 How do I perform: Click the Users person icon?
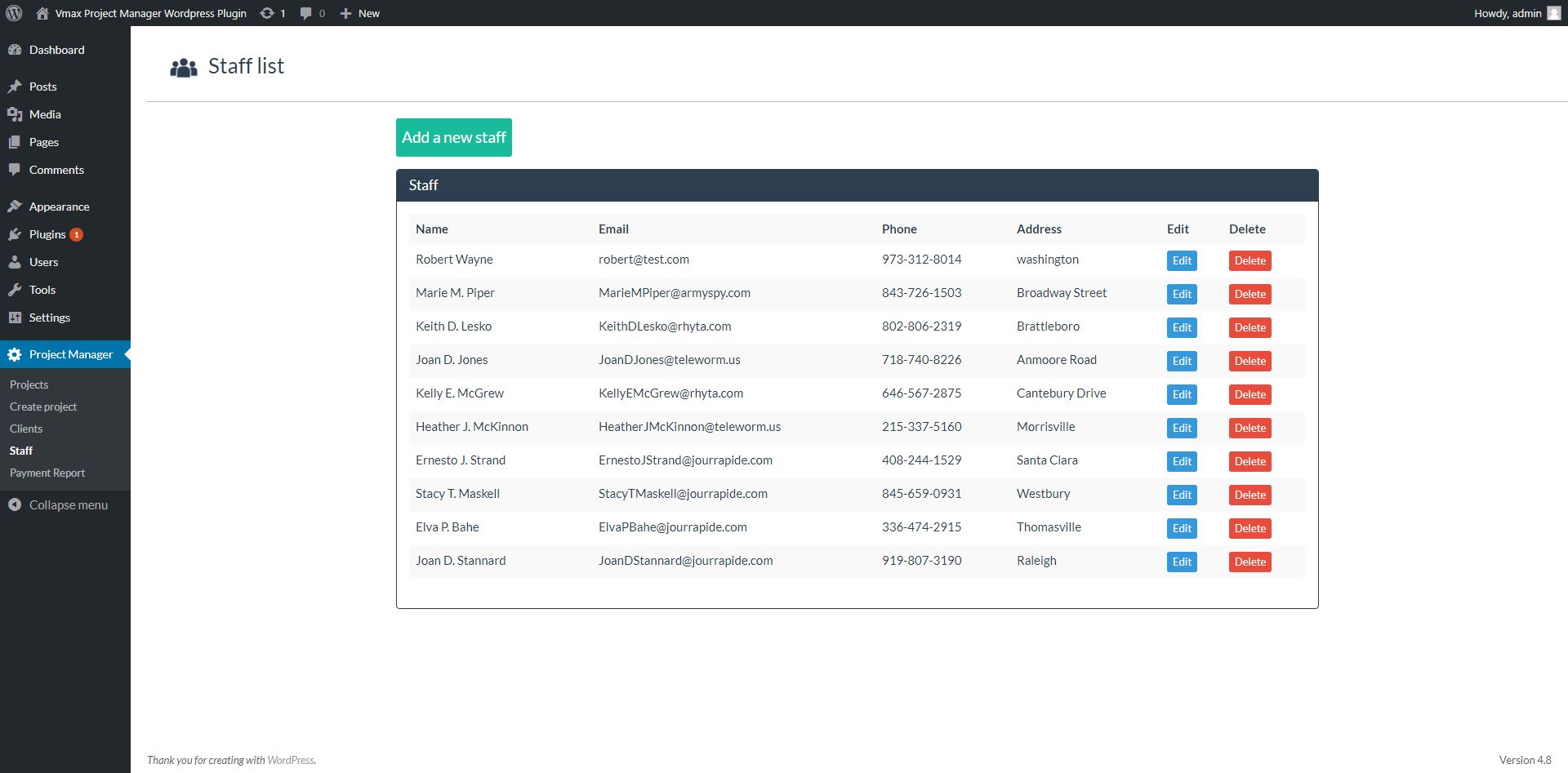[x=15, y=262]
